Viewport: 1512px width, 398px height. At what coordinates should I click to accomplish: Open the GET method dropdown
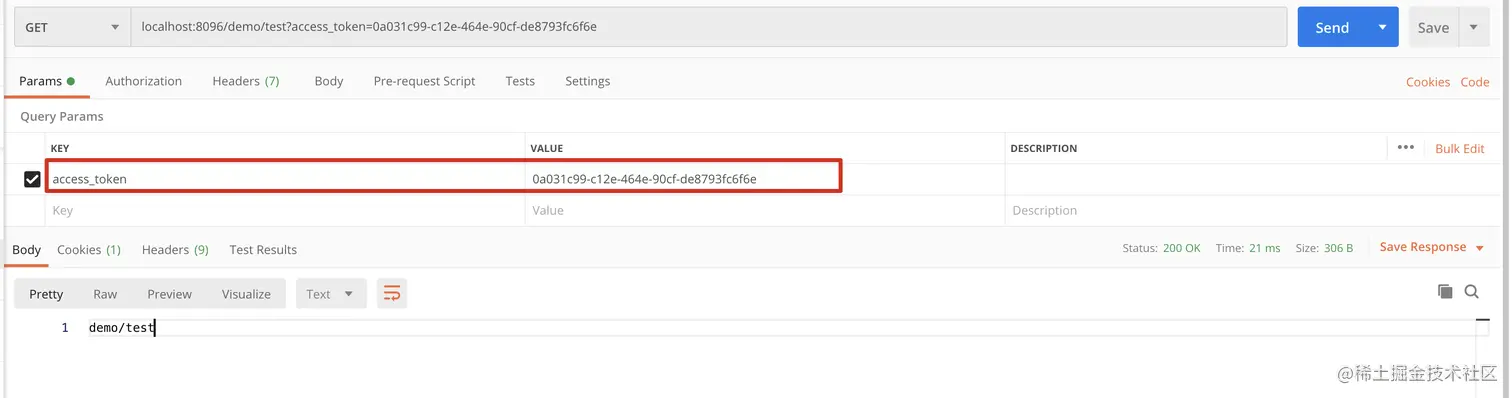(72, 27)
